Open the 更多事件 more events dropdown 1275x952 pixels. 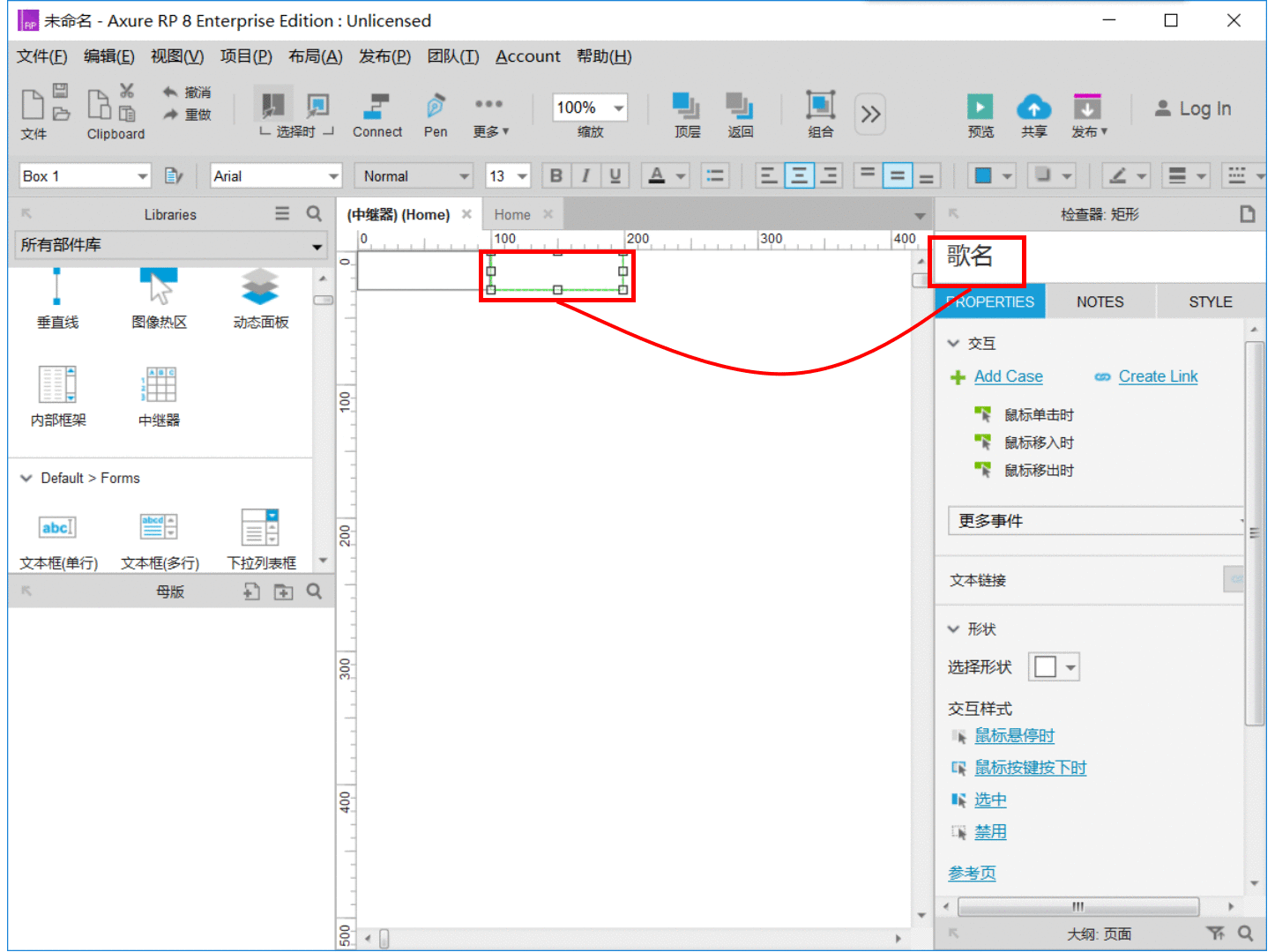pos(1096,521)
